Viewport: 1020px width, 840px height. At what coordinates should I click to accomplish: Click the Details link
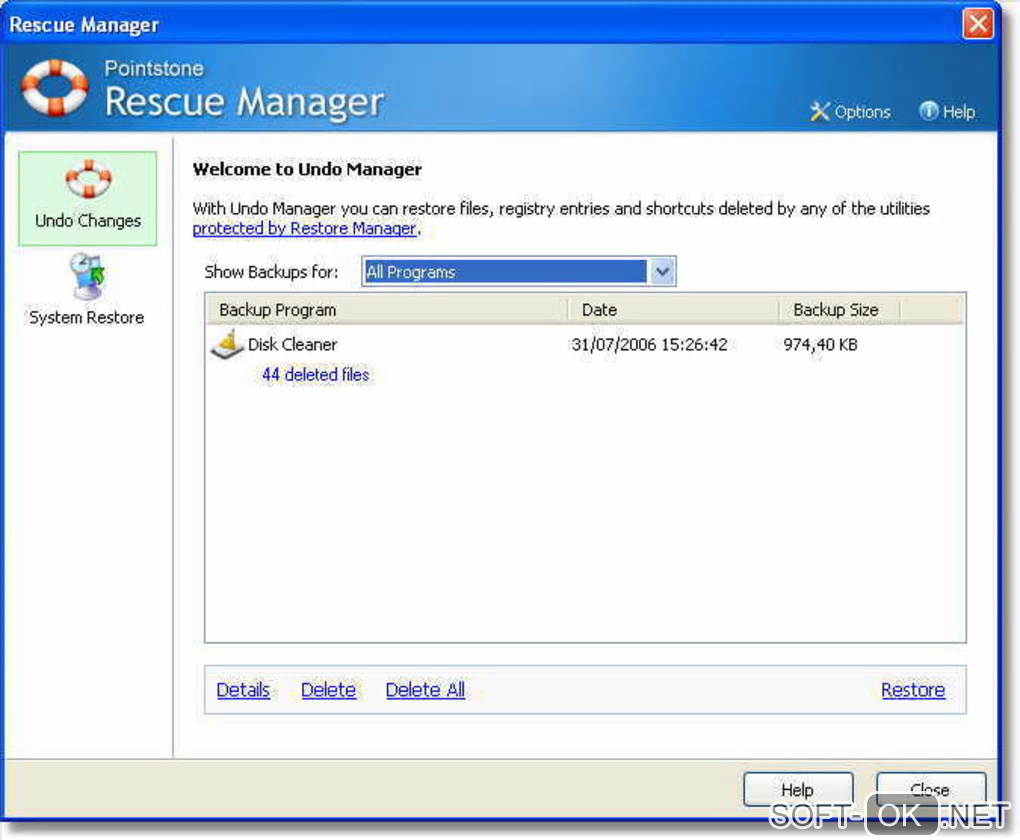point(243,690)
